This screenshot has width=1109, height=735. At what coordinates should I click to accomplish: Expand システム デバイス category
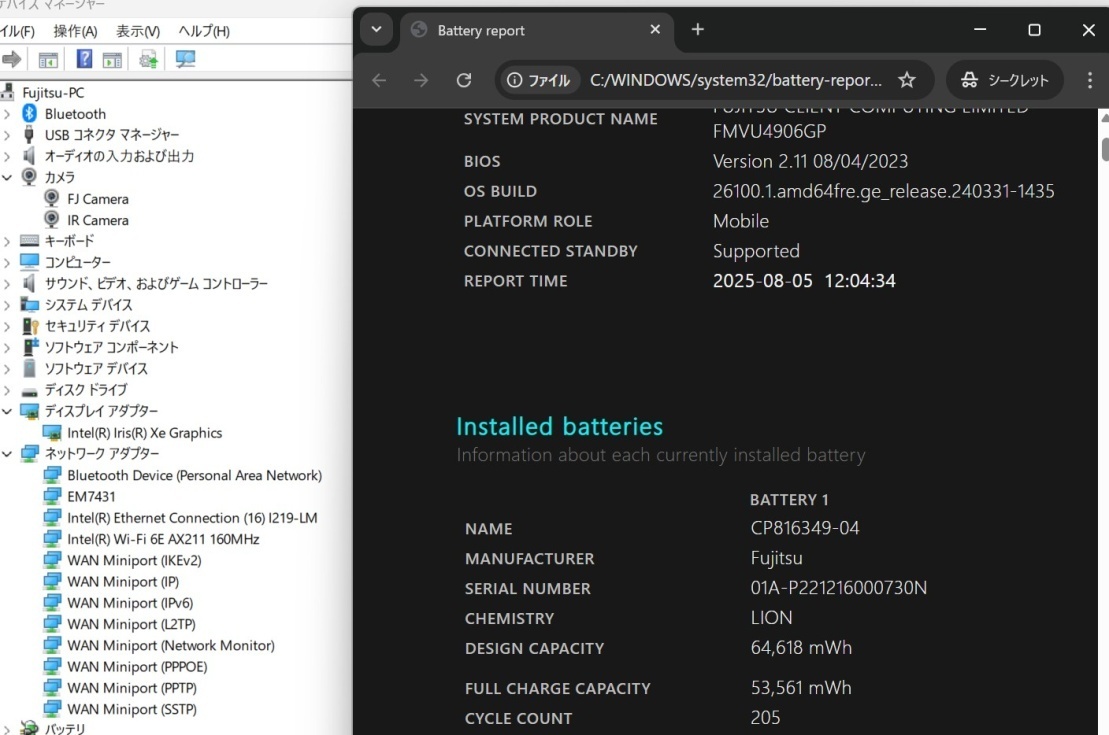tap(7, 305)
